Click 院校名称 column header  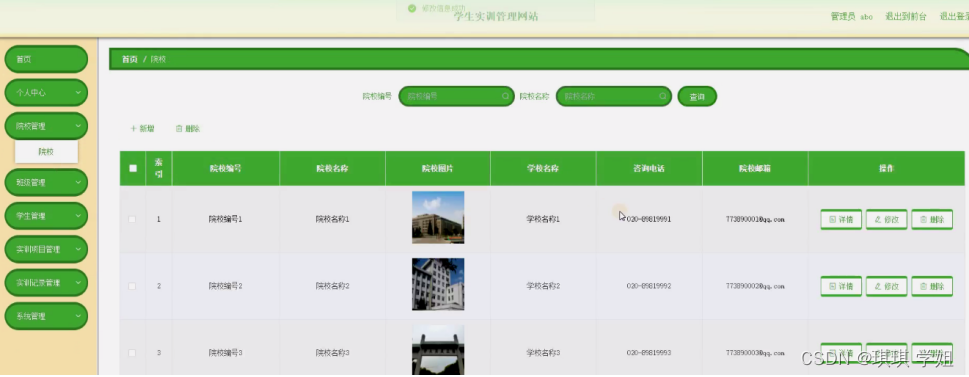point(332,168)
